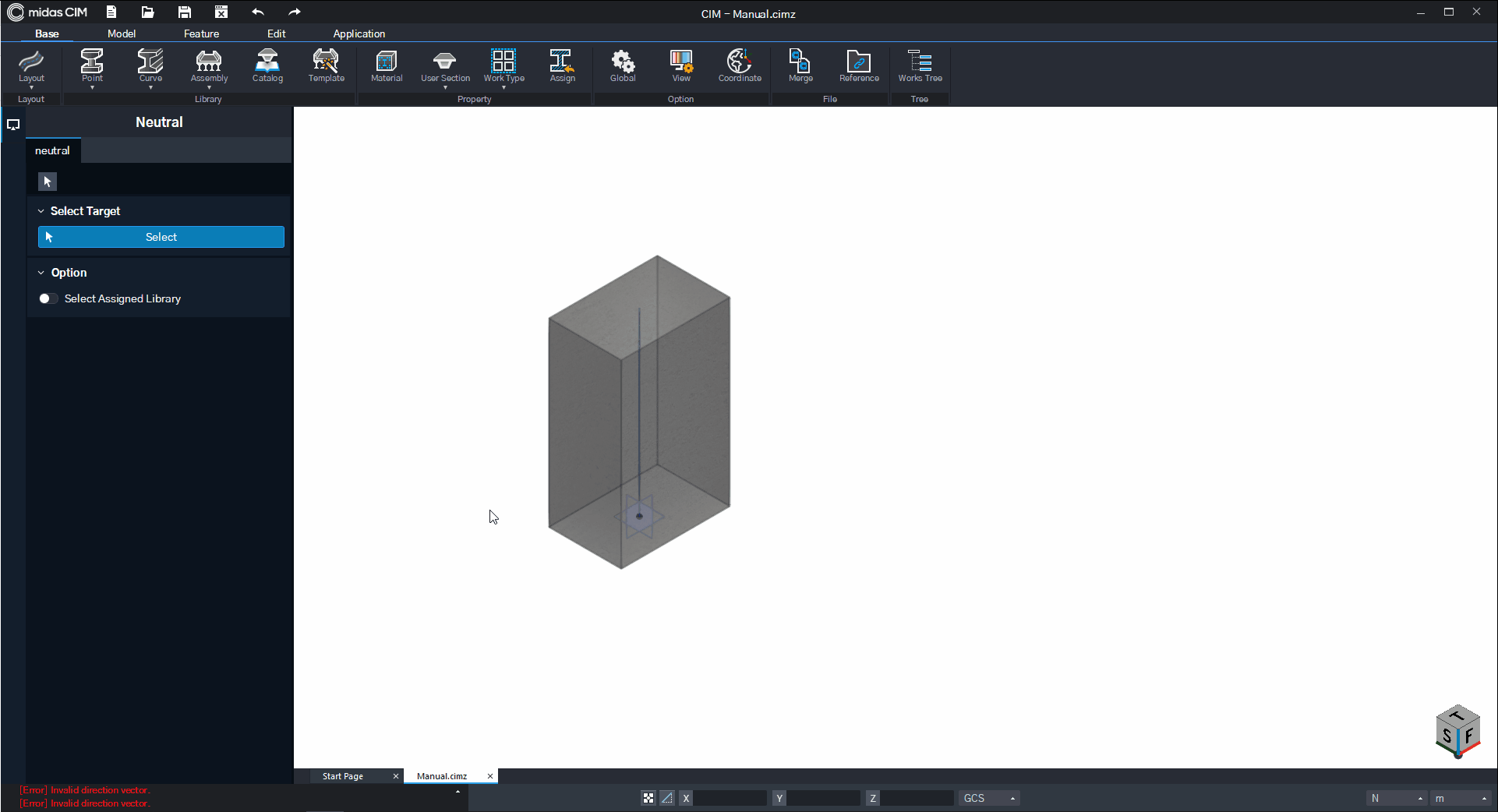Click the close-file icon in title bar
Image resolution: width=1498 pixels, height=812 pixels.
click(x=221, y=12)
